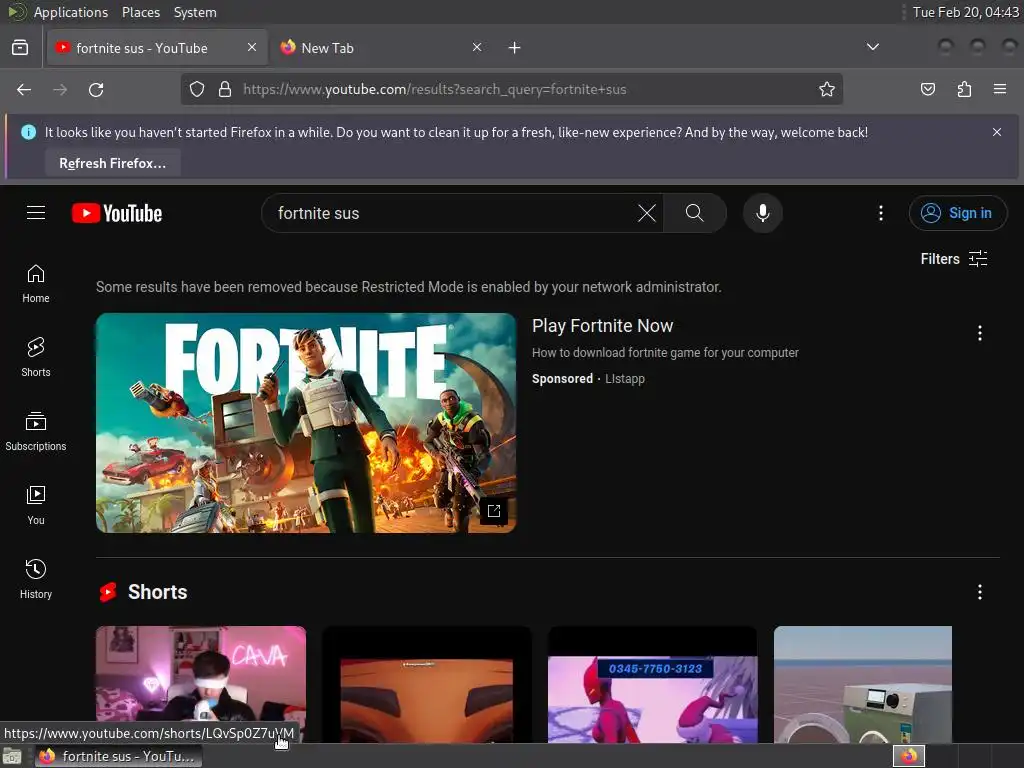Close the fortnite sus YouTube tab

[252, 47]
